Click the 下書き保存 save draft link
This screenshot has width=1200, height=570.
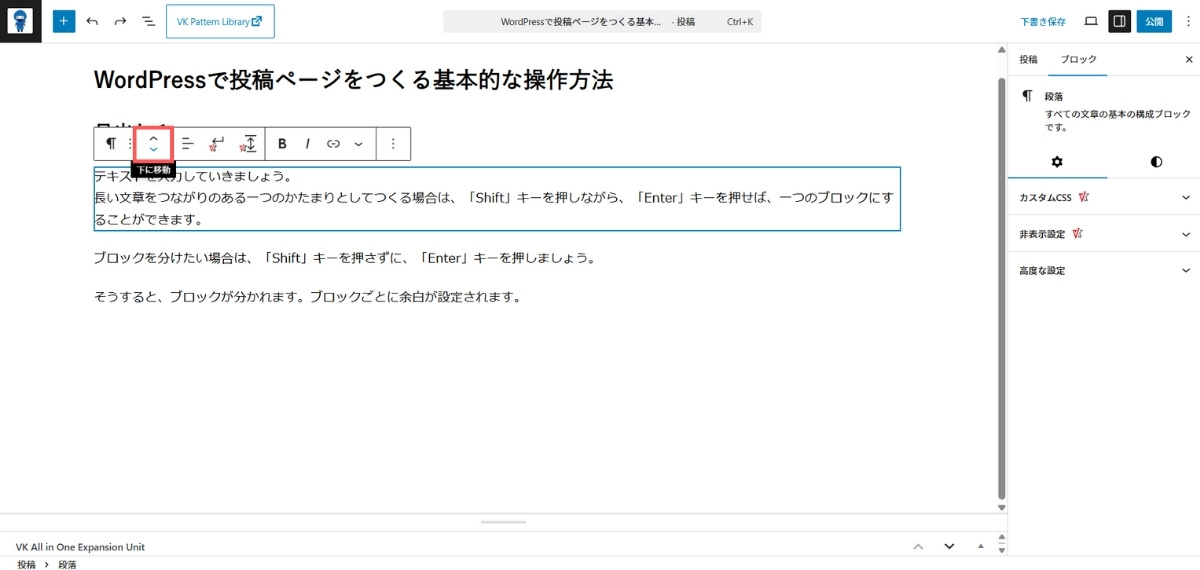1043,21
